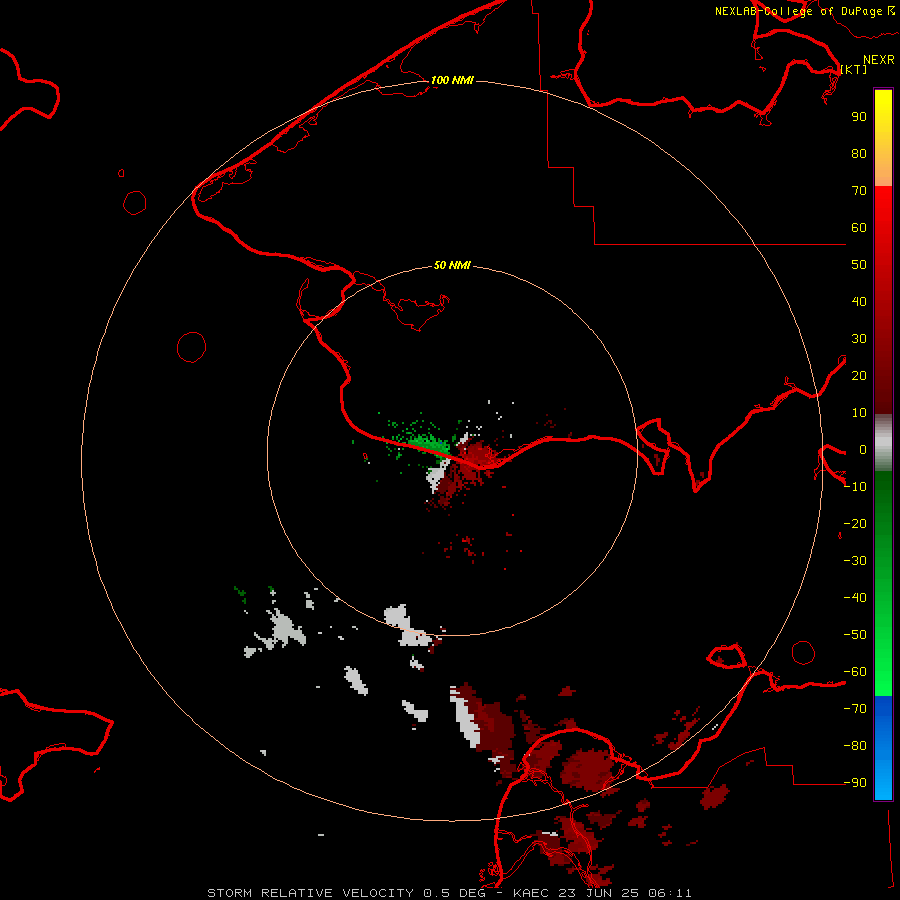Click the 80 value on the velocity scale
900x900 pixels.
point(859,153)
